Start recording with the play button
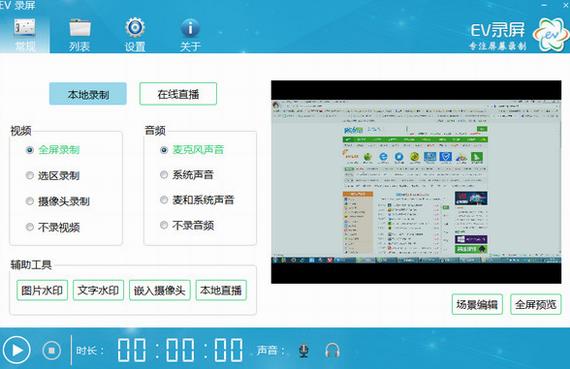This screenshot has width=570, height=369. coord(17,350)
